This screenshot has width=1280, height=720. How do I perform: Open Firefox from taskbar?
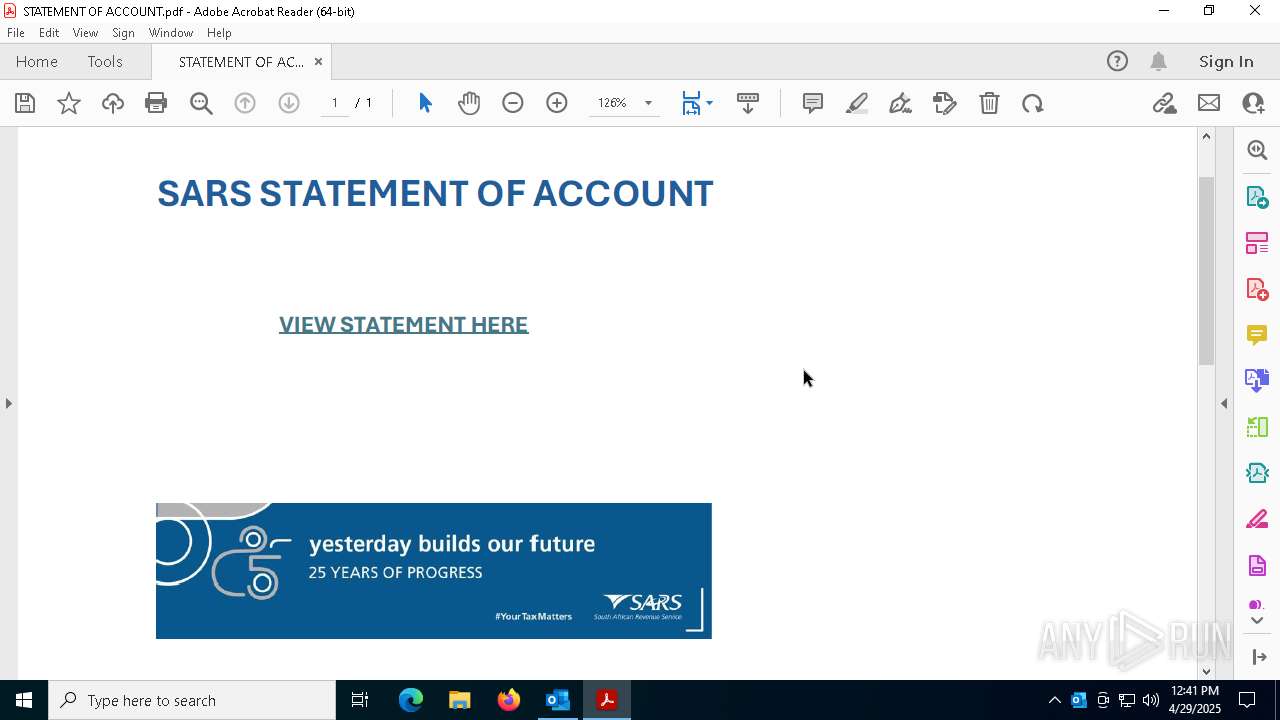509,700
